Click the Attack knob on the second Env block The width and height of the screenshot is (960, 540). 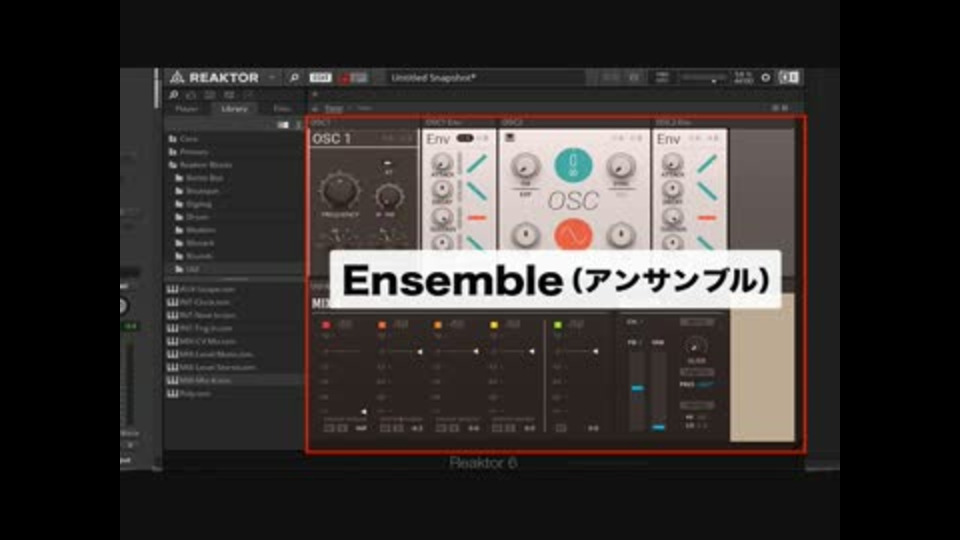pos(672,163)
